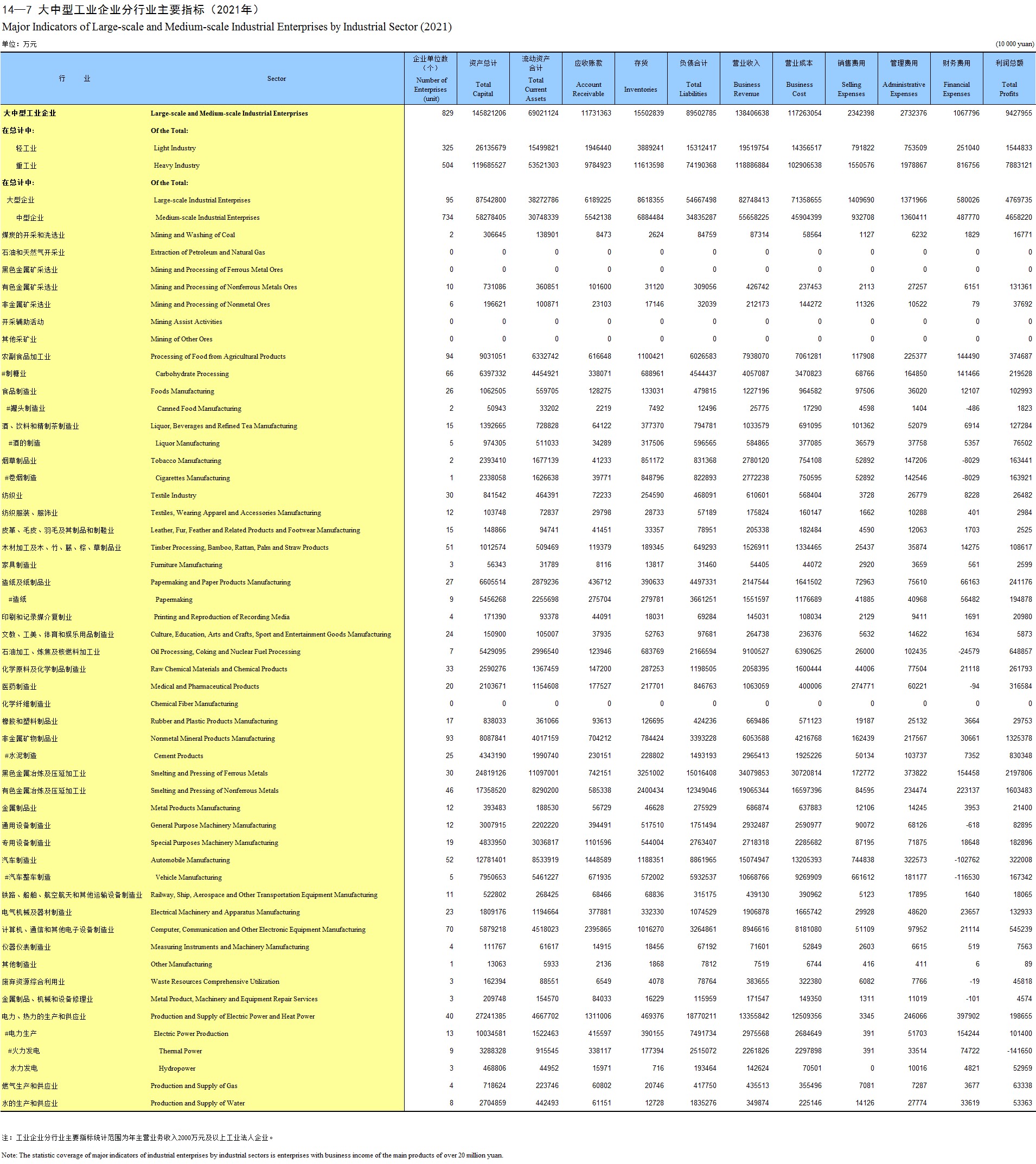Click the 'Administrative Expenses' column header
Screen dimensions: 1036x1164
coord(904,79)
